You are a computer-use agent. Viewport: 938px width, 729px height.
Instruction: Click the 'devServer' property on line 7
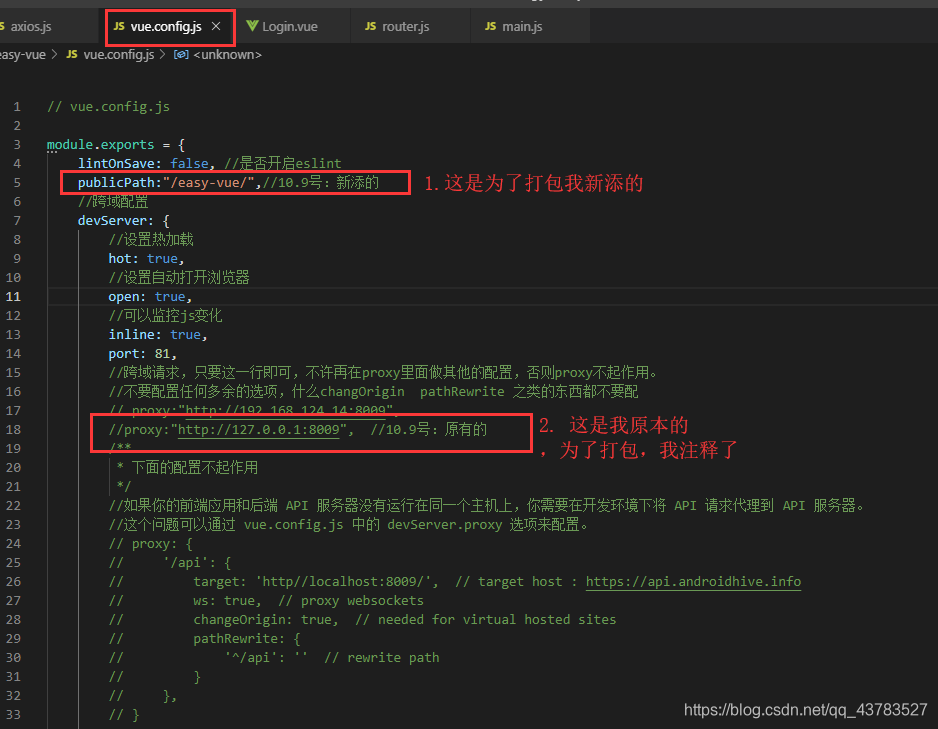112,221
